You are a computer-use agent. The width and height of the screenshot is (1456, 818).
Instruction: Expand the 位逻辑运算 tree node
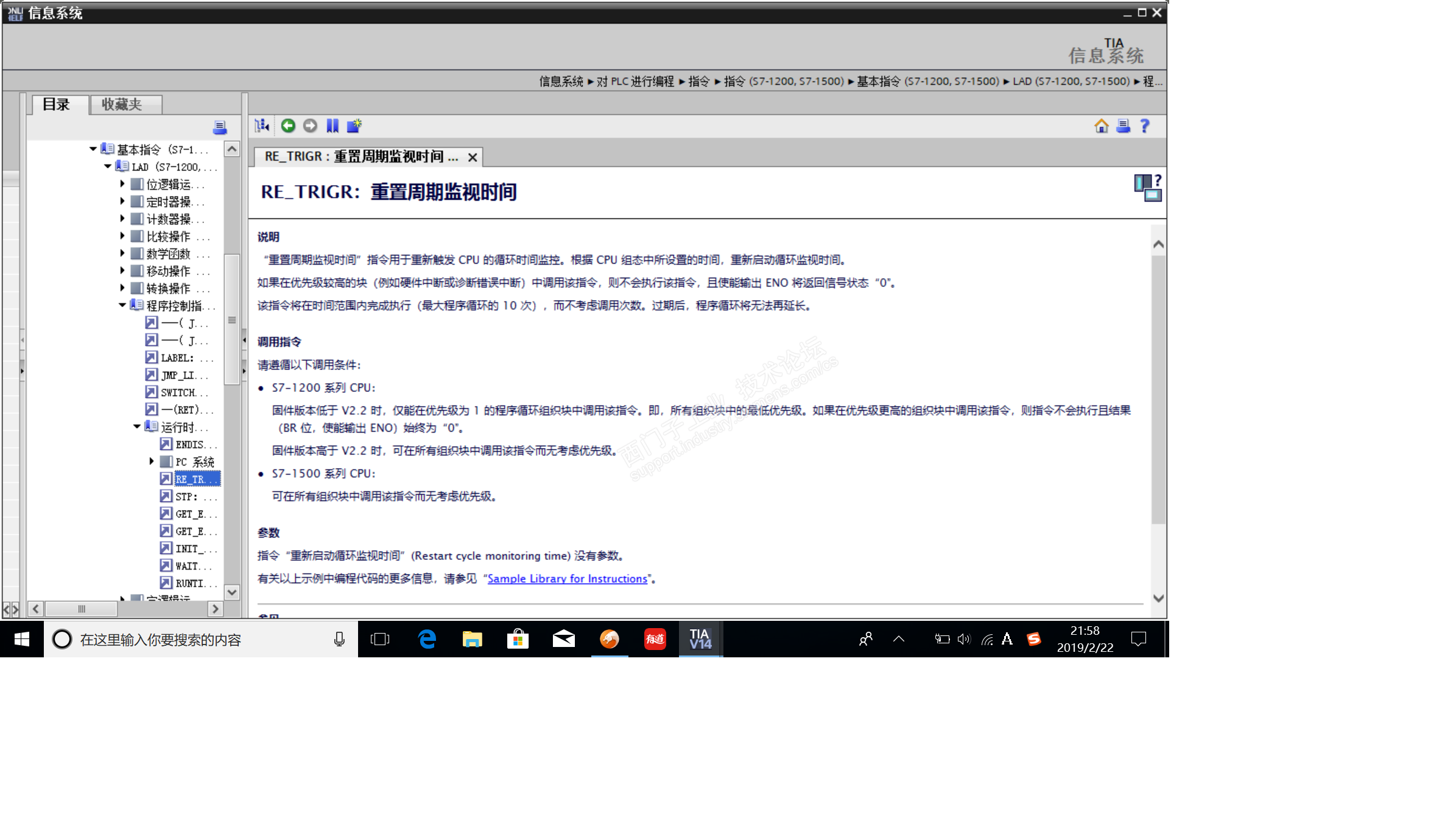pos(122,184)
